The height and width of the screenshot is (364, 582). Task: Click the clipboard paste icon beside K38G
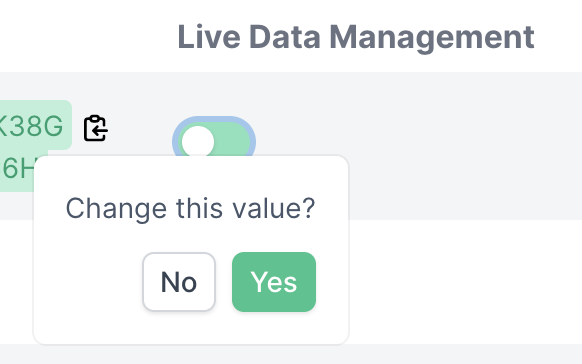[x=96, y=128]
